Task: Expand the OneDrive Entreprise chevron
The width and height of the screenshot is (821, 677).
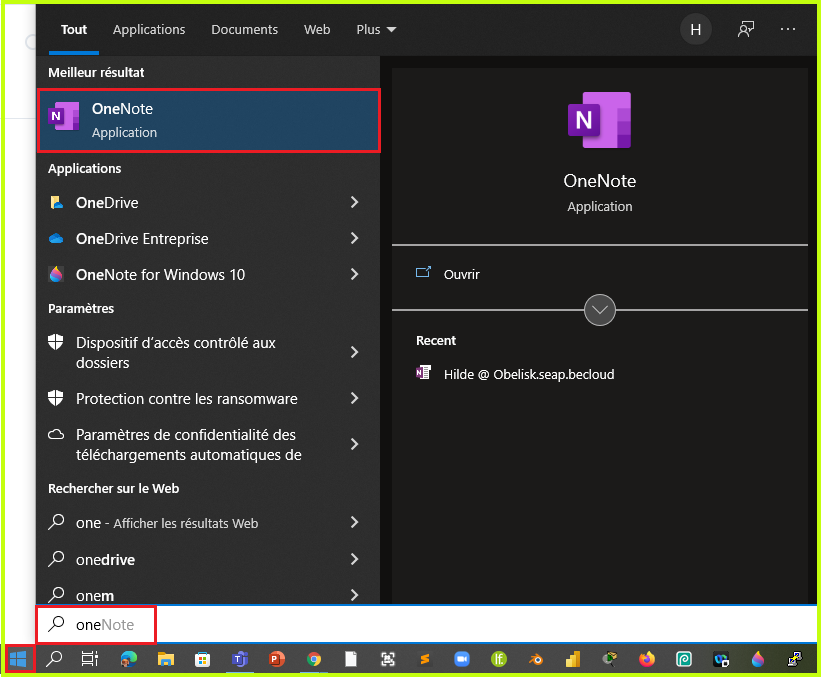Action: click(354, 238)
